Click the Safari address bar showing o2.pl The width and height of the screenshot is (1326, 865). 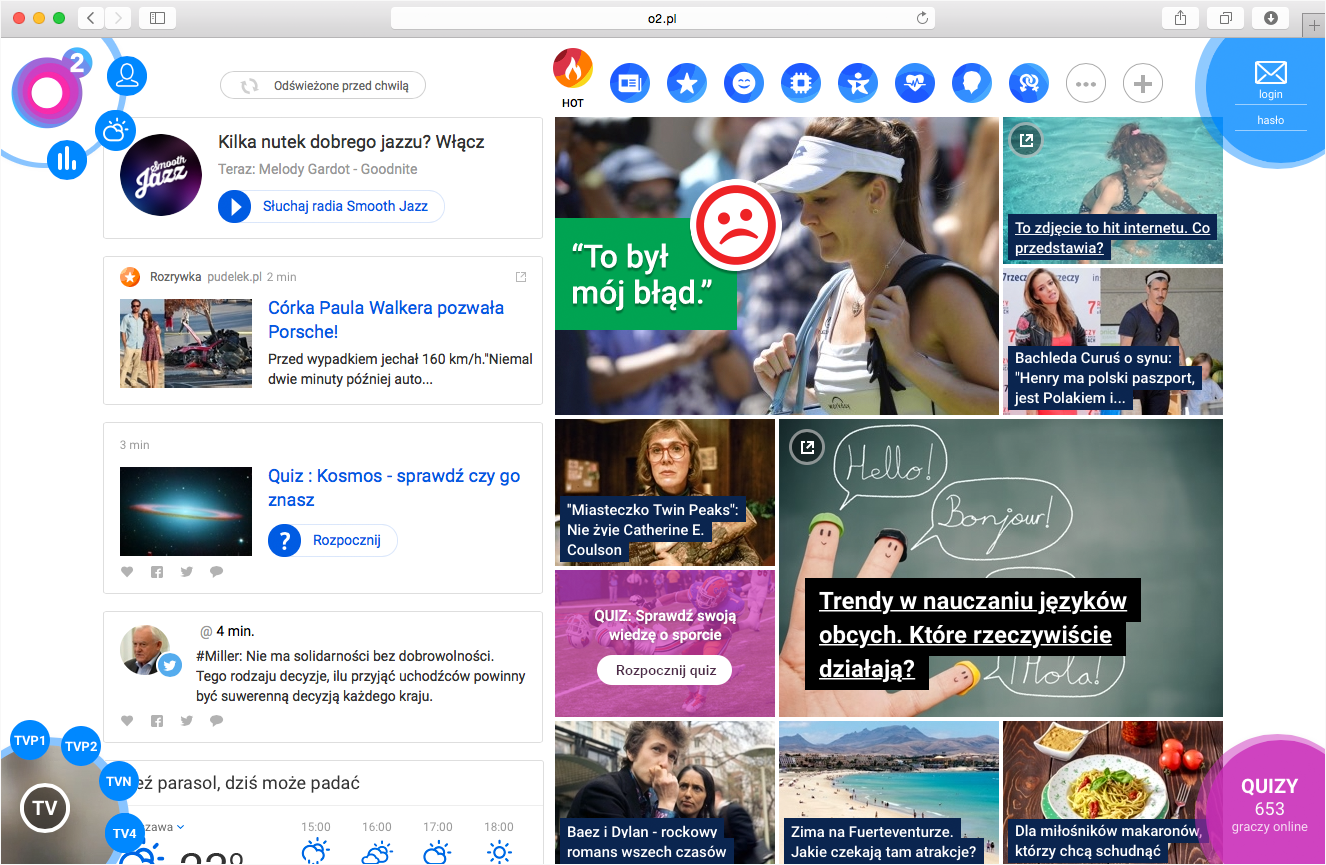click(662, 18)
